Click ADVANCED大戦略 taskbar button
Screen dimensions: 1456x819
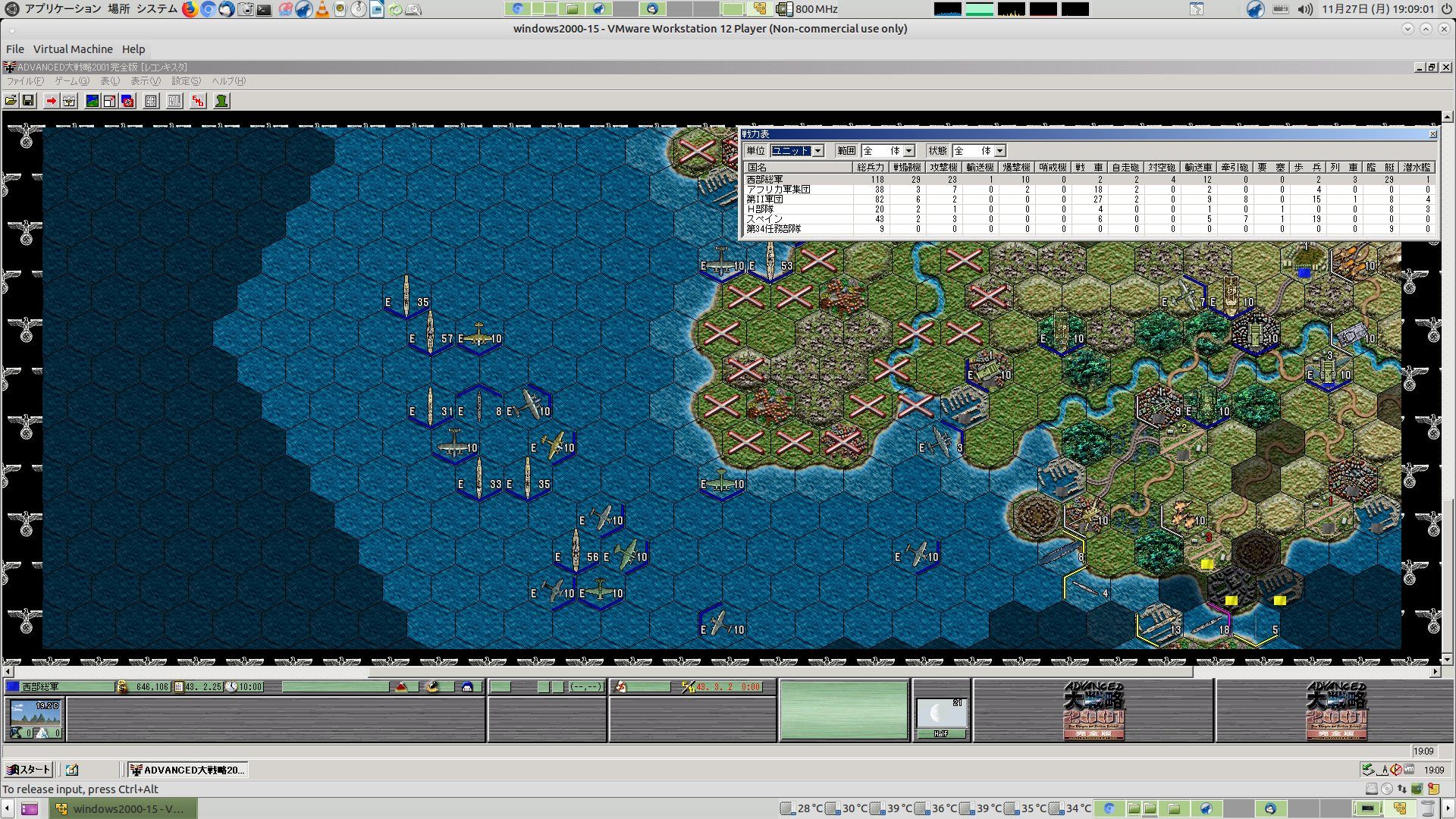[187, 770]
